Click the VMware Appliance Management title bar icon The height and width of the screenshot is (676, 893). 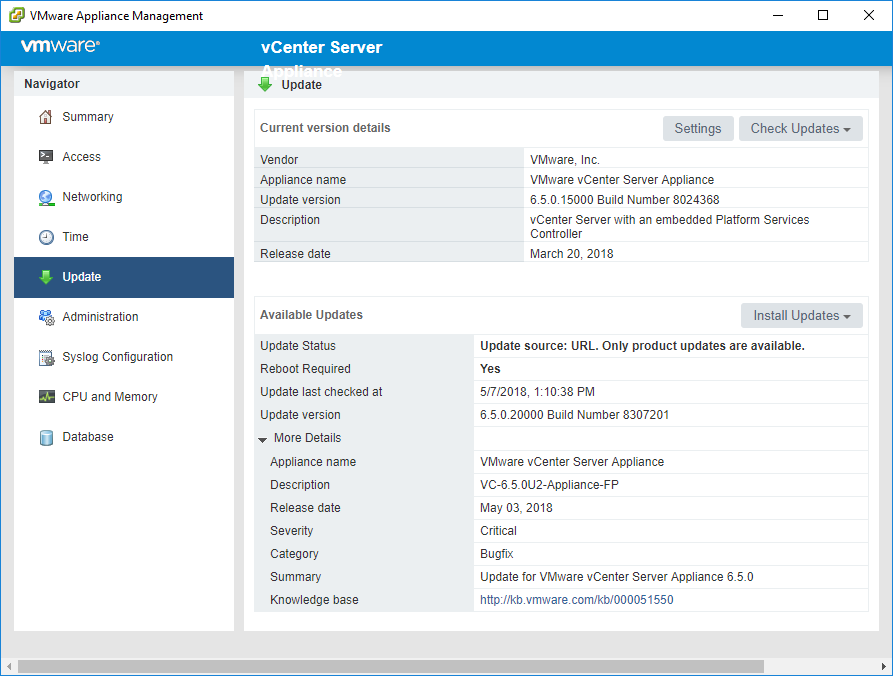coord(17,15)
